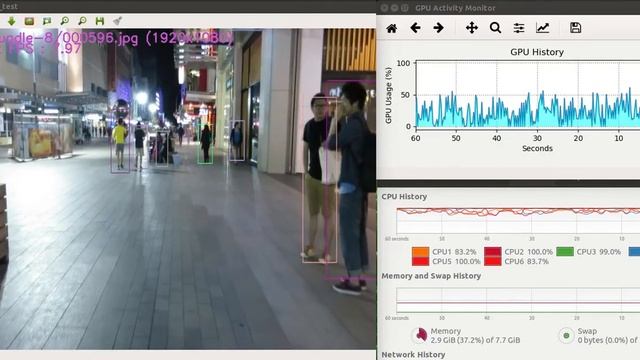Viewport: 640px width, 360px height.
Task: Click the Seconds x-axis label
Action: click(537, 149)
